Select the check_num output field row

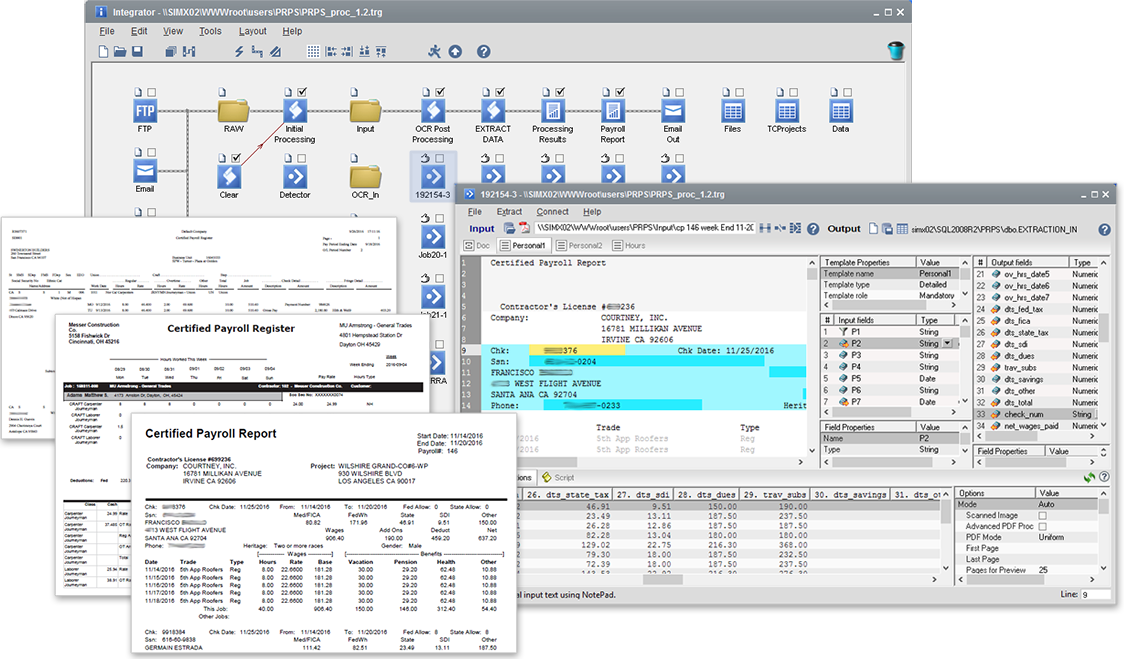point(1023,414)
